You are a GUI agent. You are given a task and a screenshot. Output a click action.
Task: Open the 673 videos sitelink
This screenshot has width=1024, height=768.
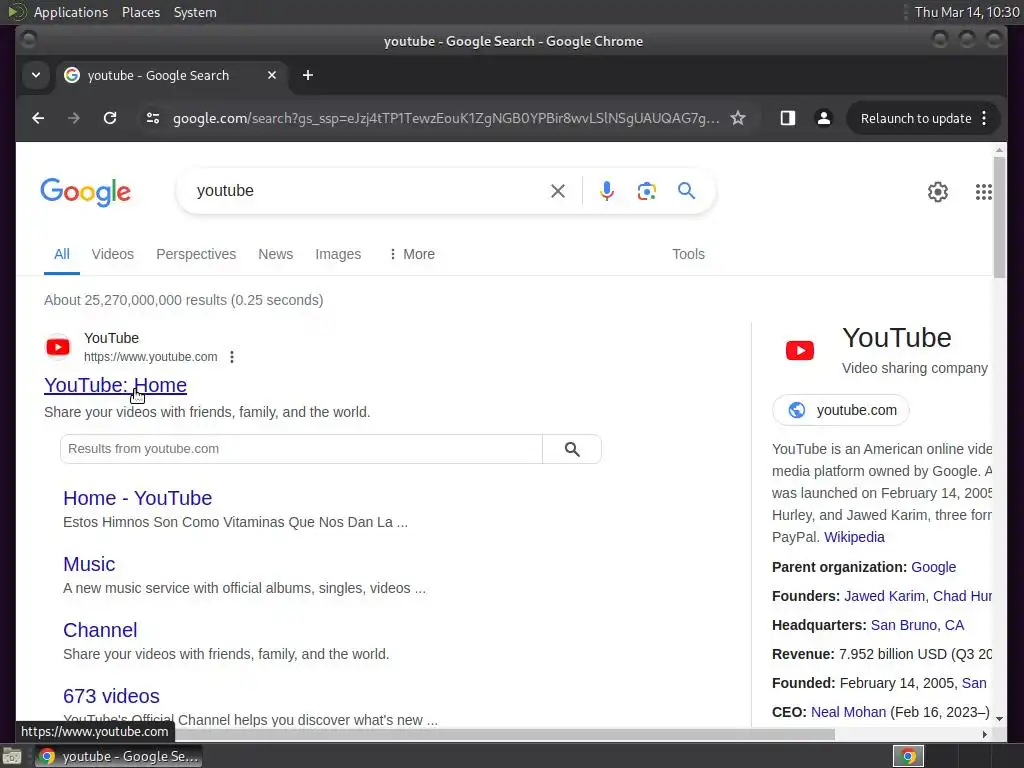tap(111, 696)
